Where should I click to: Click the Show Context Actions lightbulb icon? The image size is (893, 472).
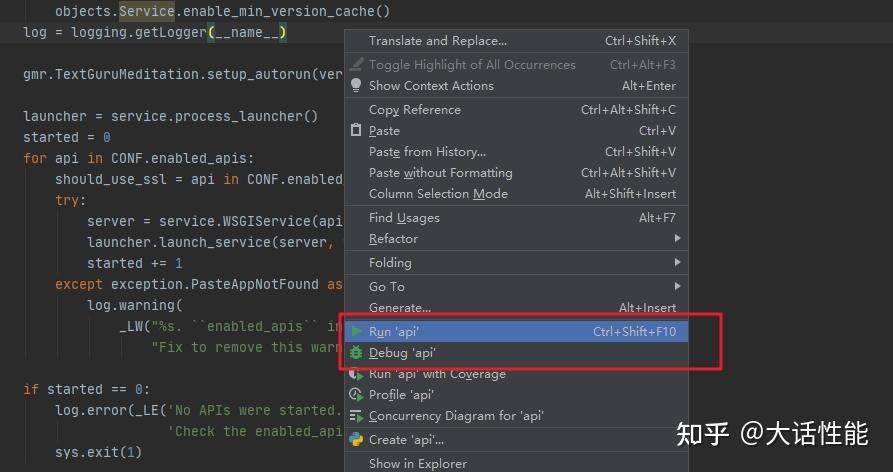pyautogui.click(x=356, y=85)
